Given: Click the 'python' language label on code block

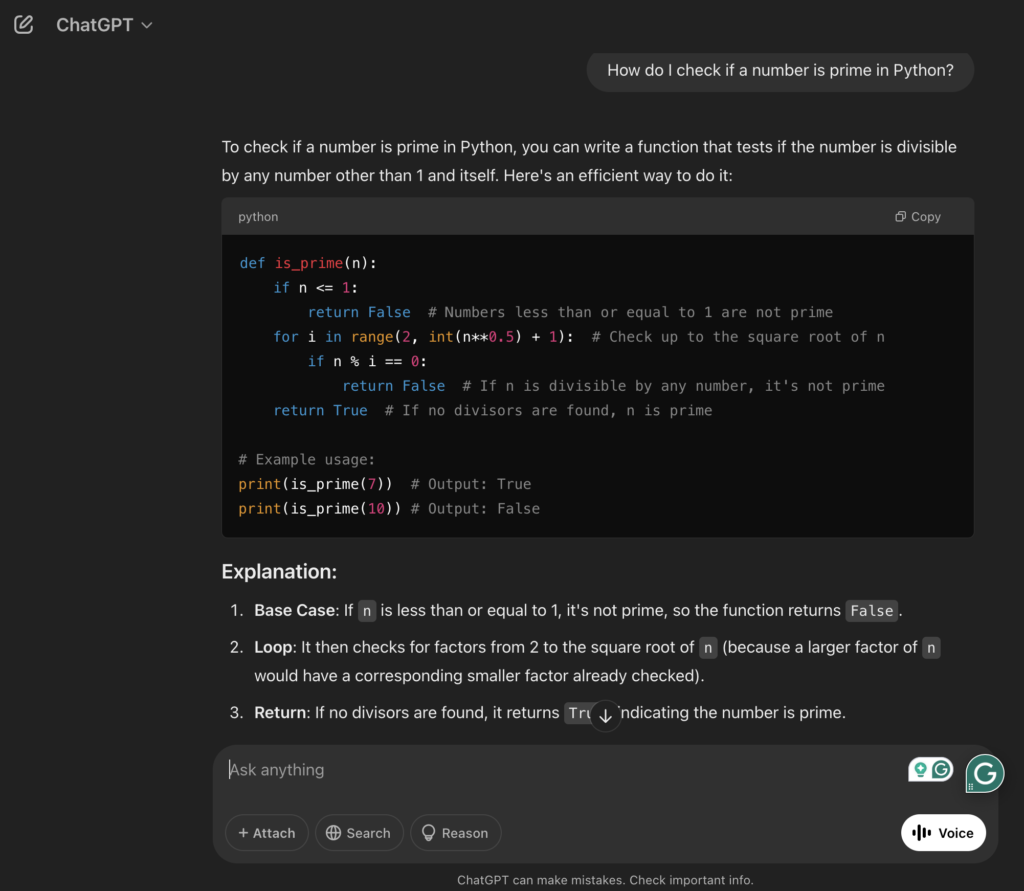Looking at the screenshot, I should [258, 217].
